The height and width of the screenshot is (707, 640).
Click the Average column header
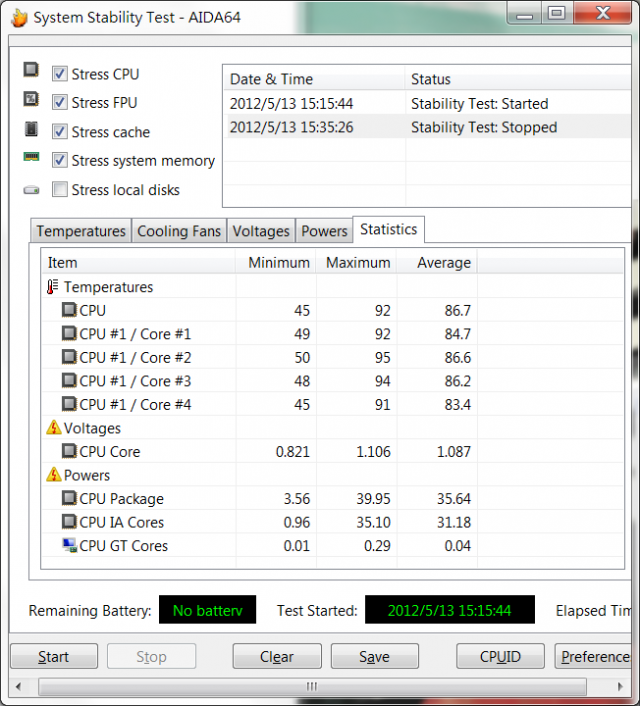click(437, 262)
